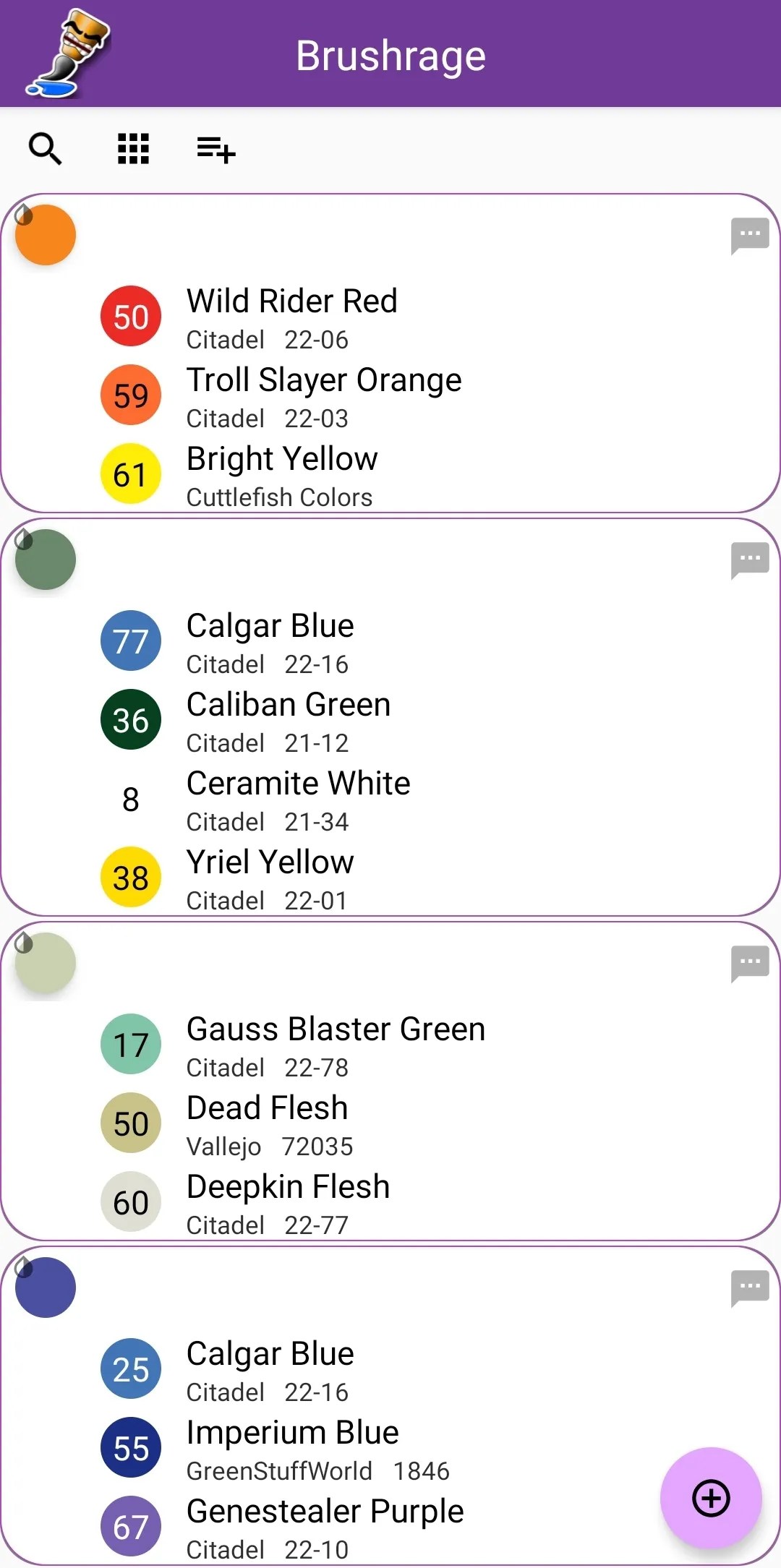Select the Wild Rider Red paint entry
781x1568 pixels.
point(291,316)
